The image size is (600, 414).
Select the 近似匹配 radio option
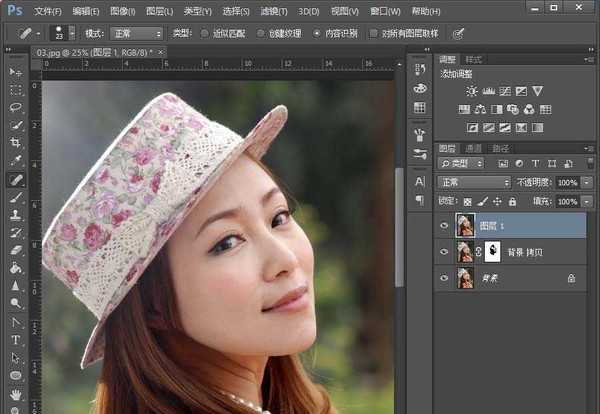205,33
